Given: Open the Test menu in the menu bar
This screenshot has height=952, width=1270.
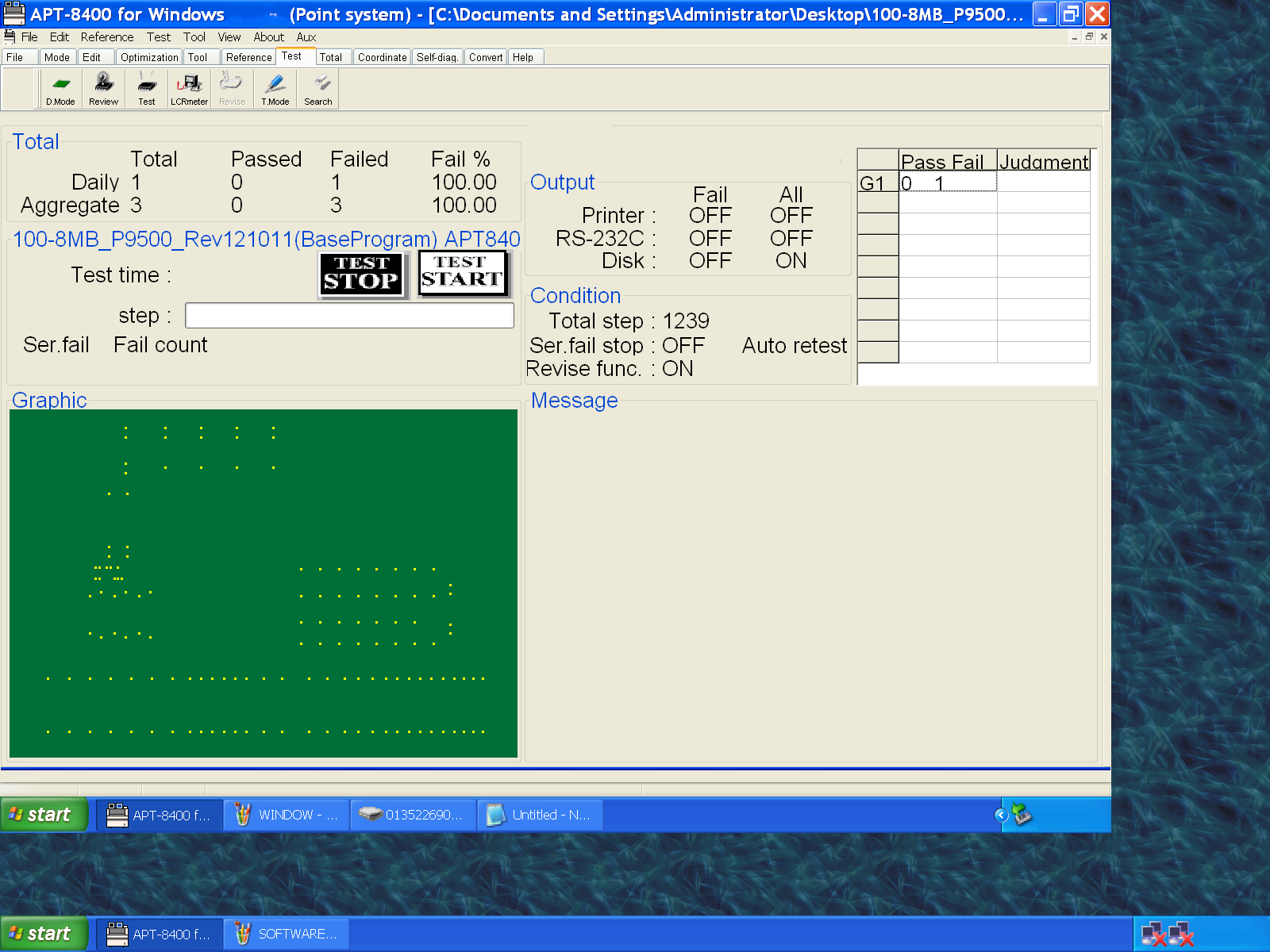Looking at the screenshot, I should click(159, 37).
